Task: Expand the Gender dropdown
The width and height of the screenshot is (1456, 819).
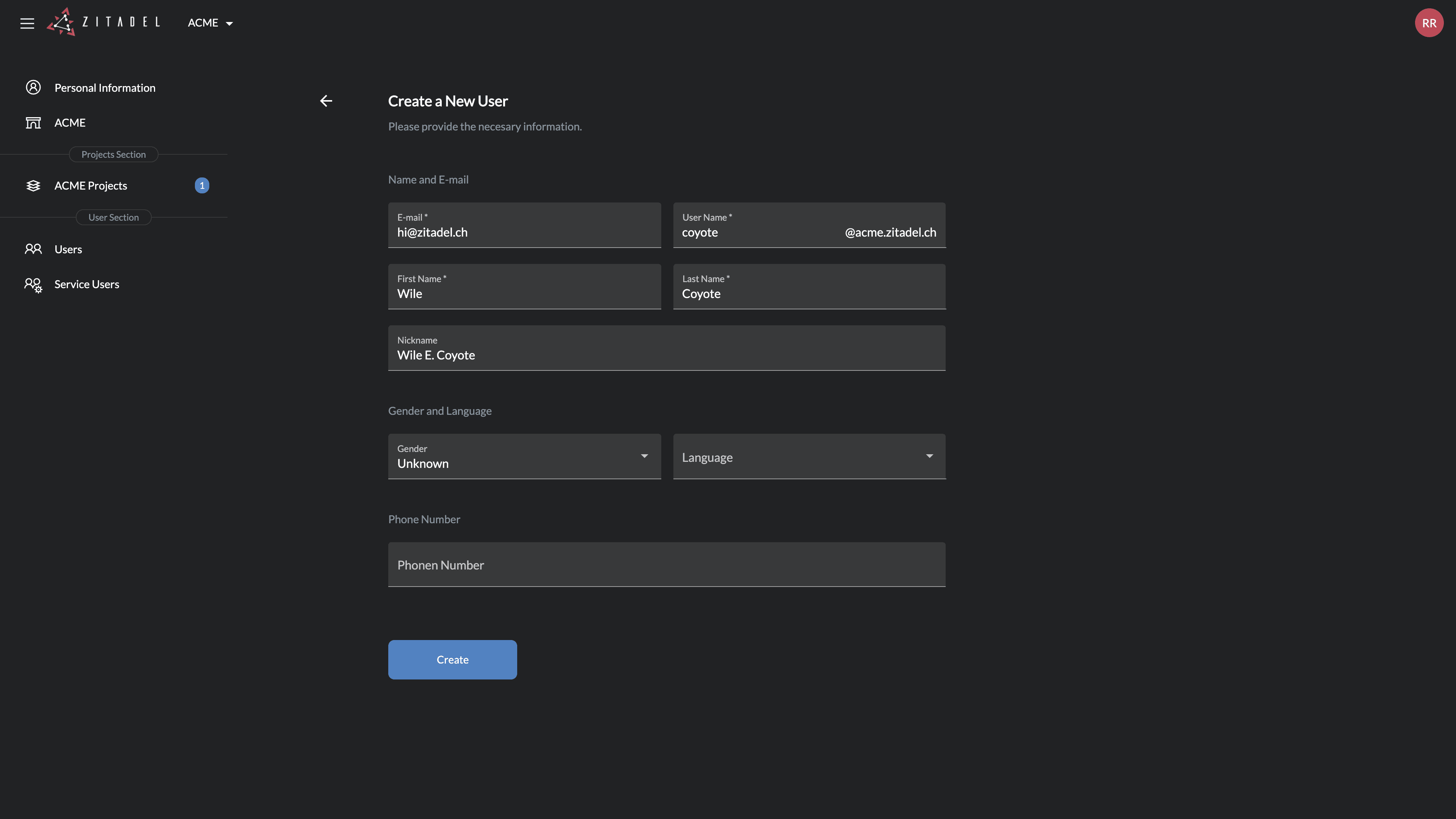Action: coord(524,457)
